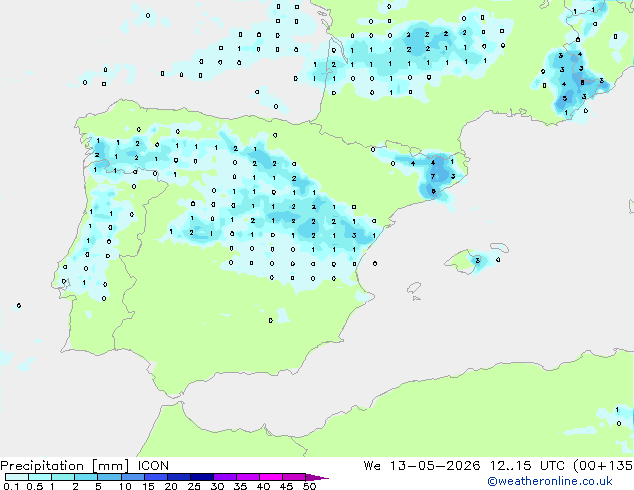Open the weatheronline.co.uk link
This screenshot has width=634, height=490.
pyautogui.click(x=550, y=481)
